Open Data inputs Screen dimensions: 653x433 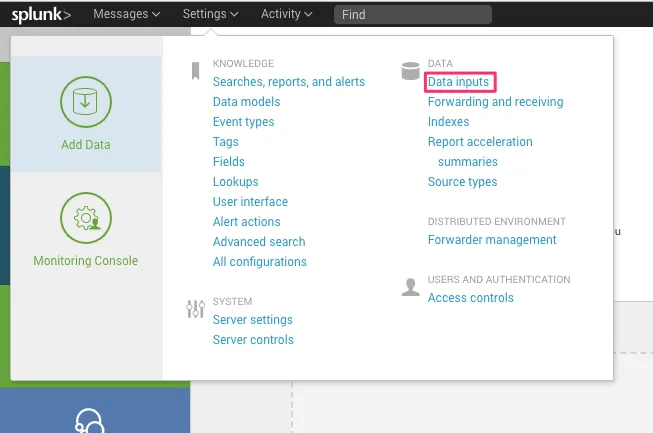(x=458, y=82)
